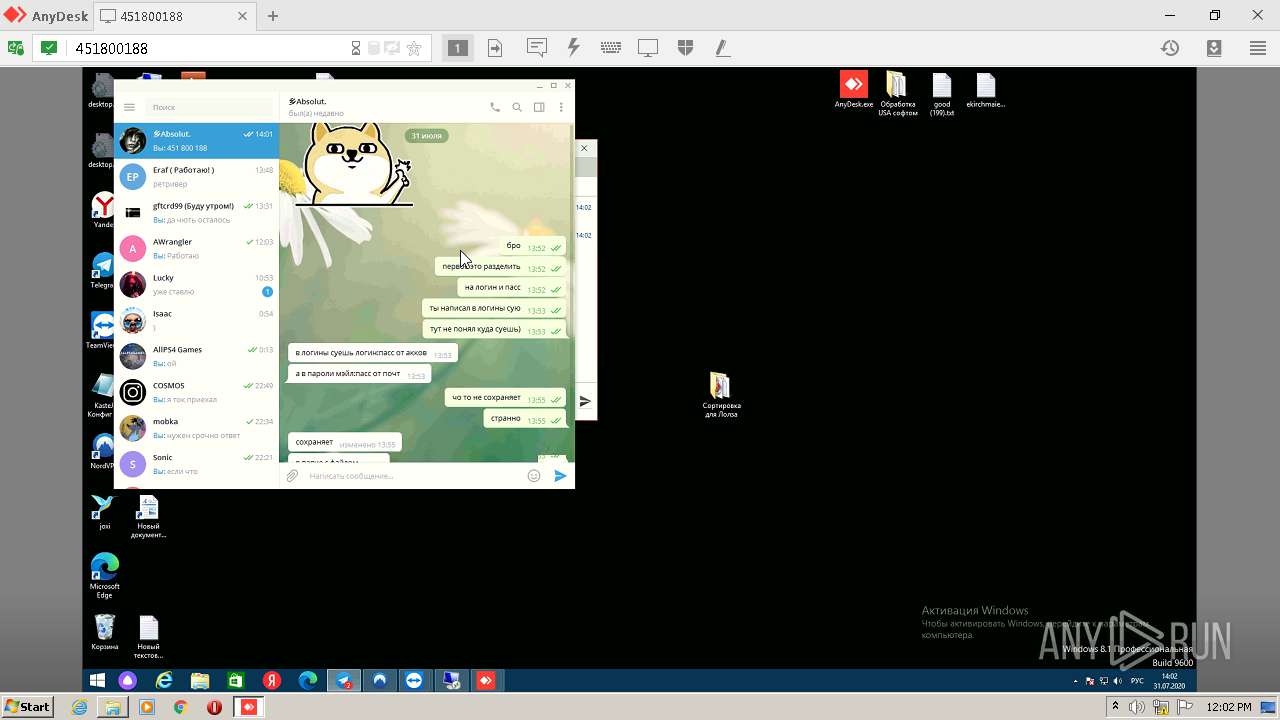Open the 'Новый текстов...' desktop file
The width and height of the screenshot is (1280, 720).
pyautogui.click(x=148, y=636)
